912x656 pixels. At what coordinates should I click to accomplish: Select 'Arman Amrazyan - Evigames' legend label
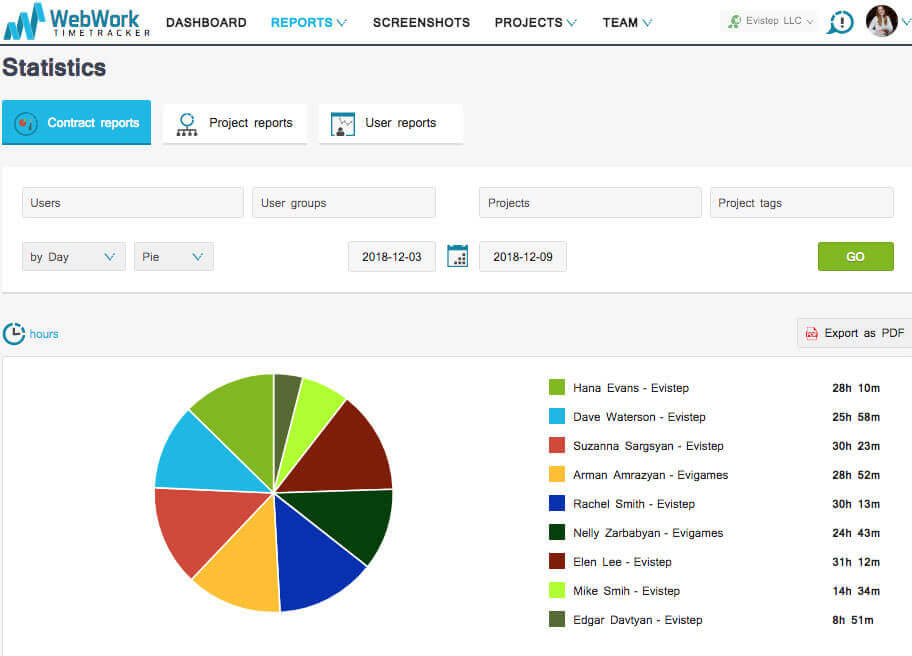pyautogui.click(x=650, y=475)
